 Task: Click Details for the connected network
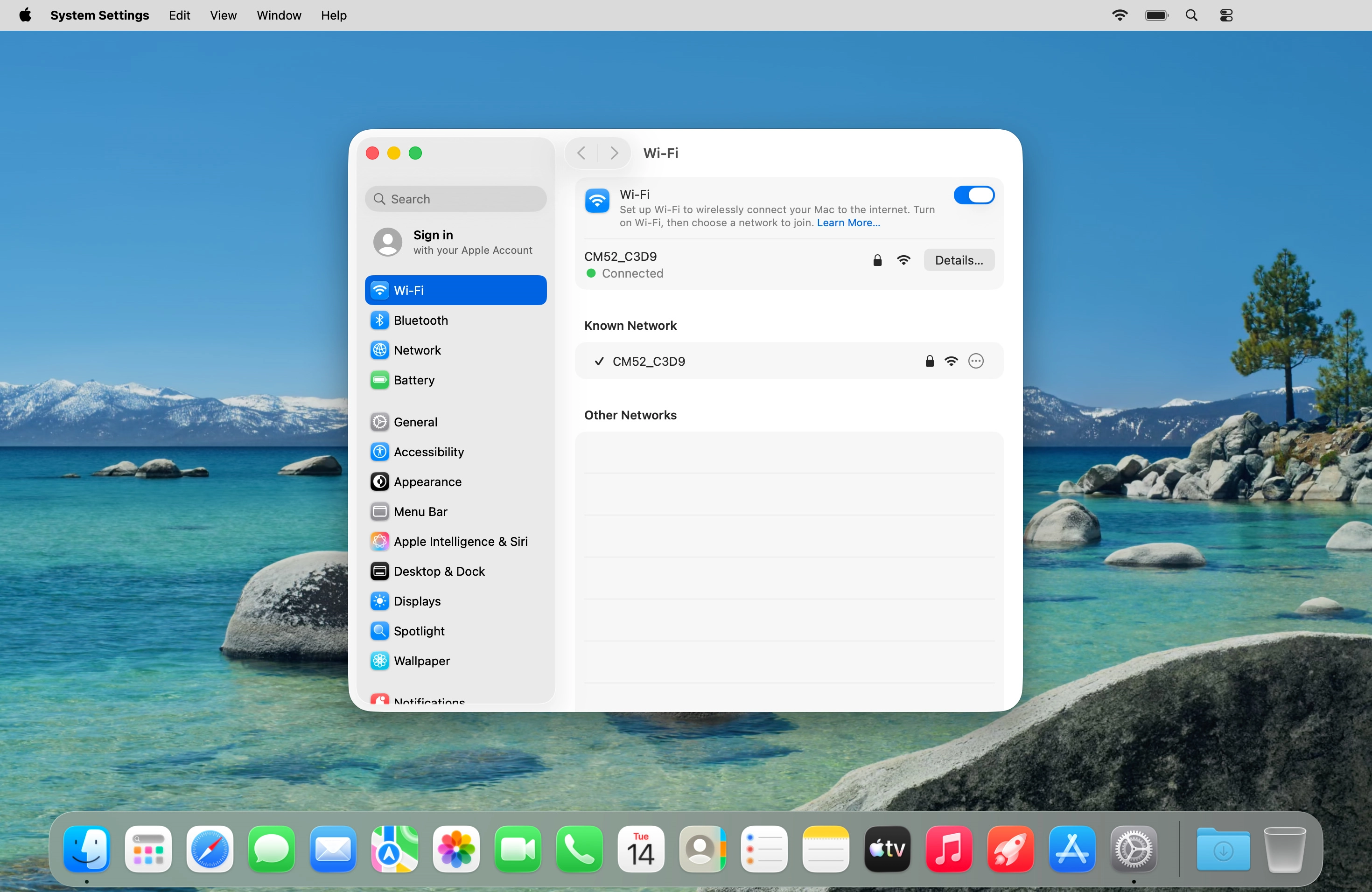point(959,260)
